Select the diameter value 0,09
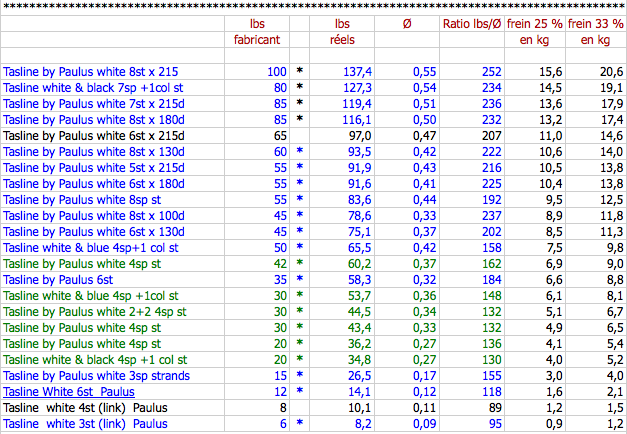 pyautogui.click(x=424, y=424)
